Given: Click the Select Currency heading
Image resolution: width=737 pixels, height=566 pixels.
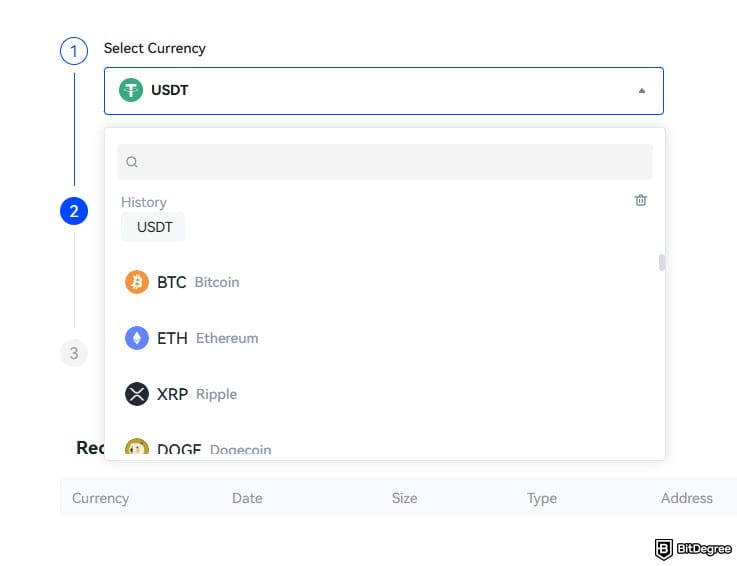Looking at the screenshot, I should coord(155,48).
